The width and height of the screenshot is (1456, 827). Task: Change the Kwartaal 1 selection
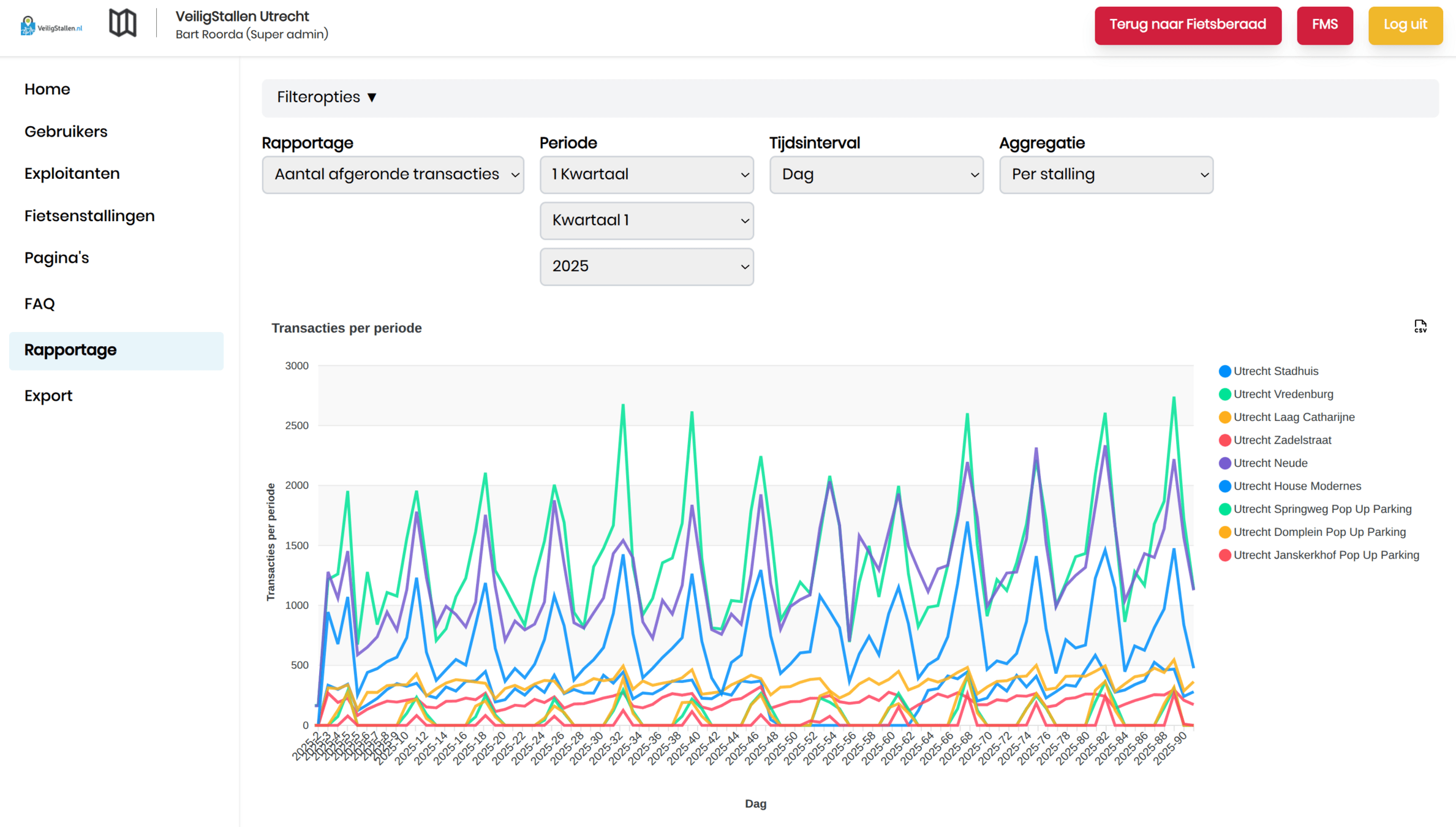(646, 221)
